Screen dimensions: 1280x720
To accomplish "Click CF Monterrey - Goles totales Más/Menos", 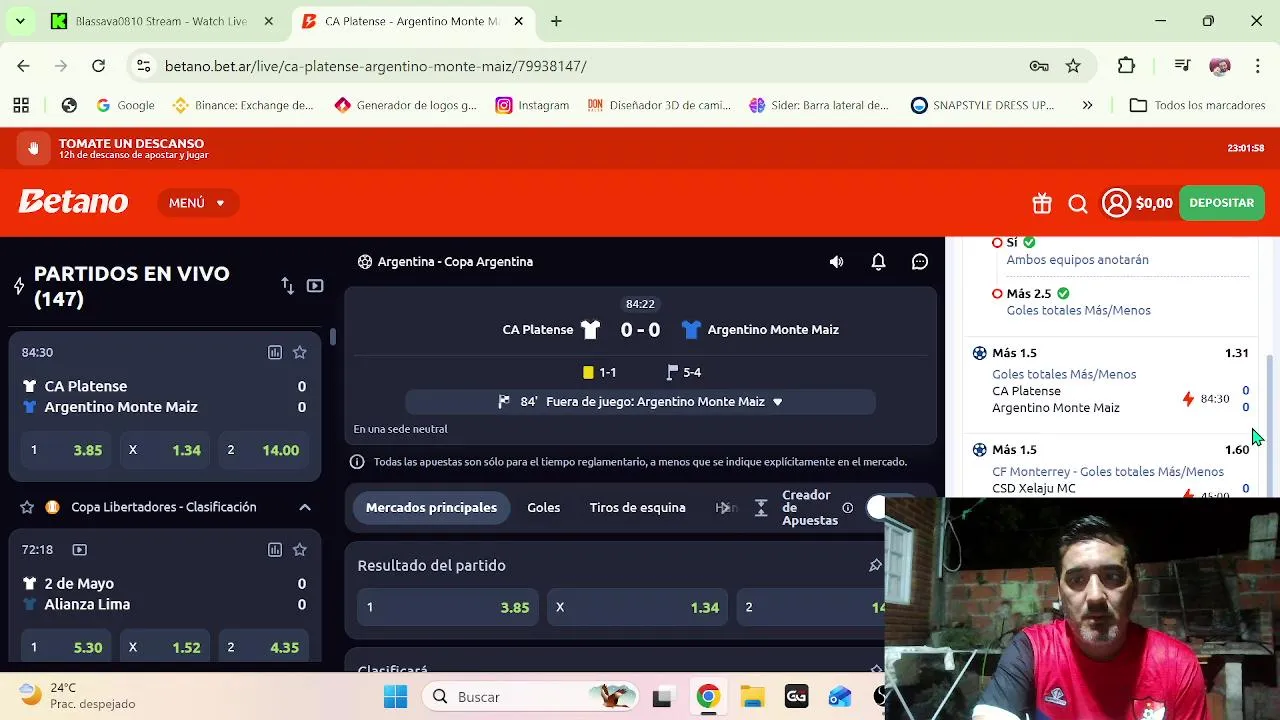I will [x=1108, y=472].
